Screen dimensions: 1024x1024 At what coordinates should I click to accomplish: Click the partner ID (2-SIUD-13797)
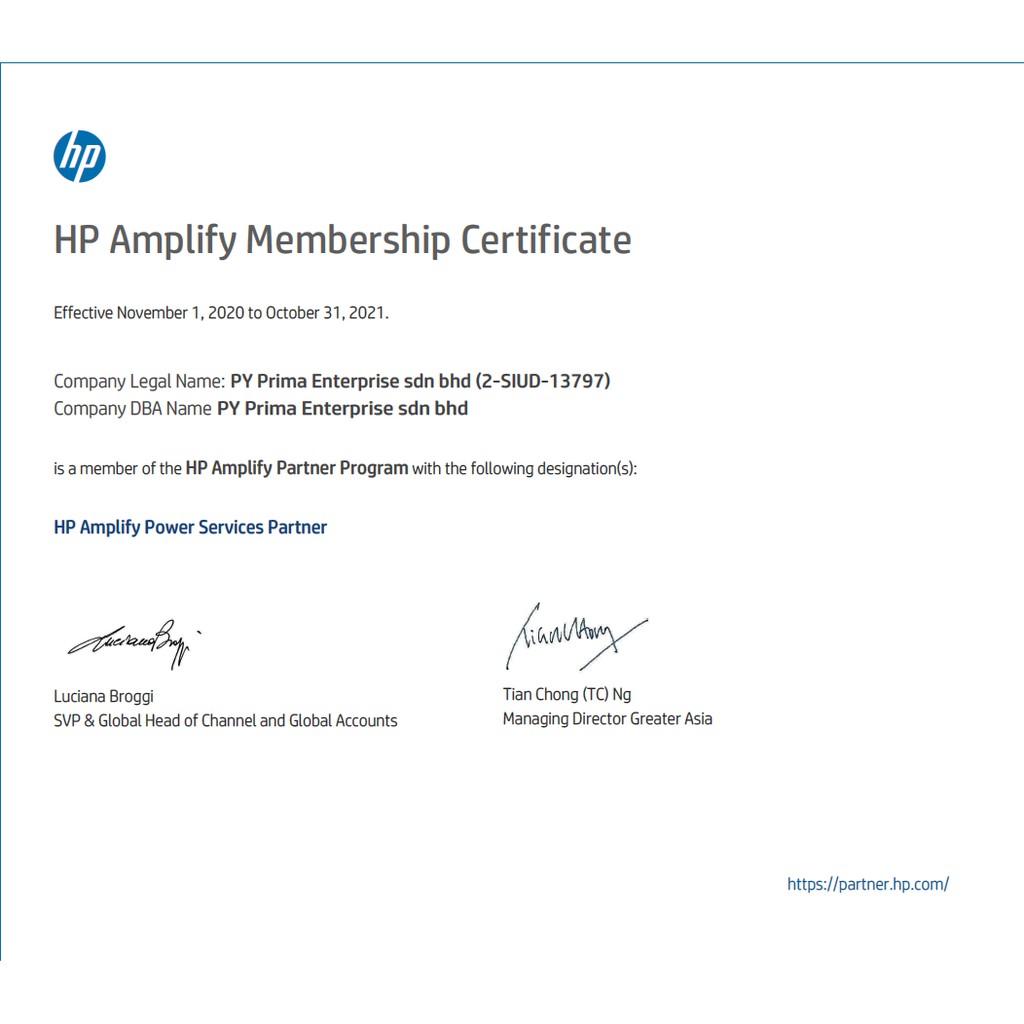click(542, 381)
